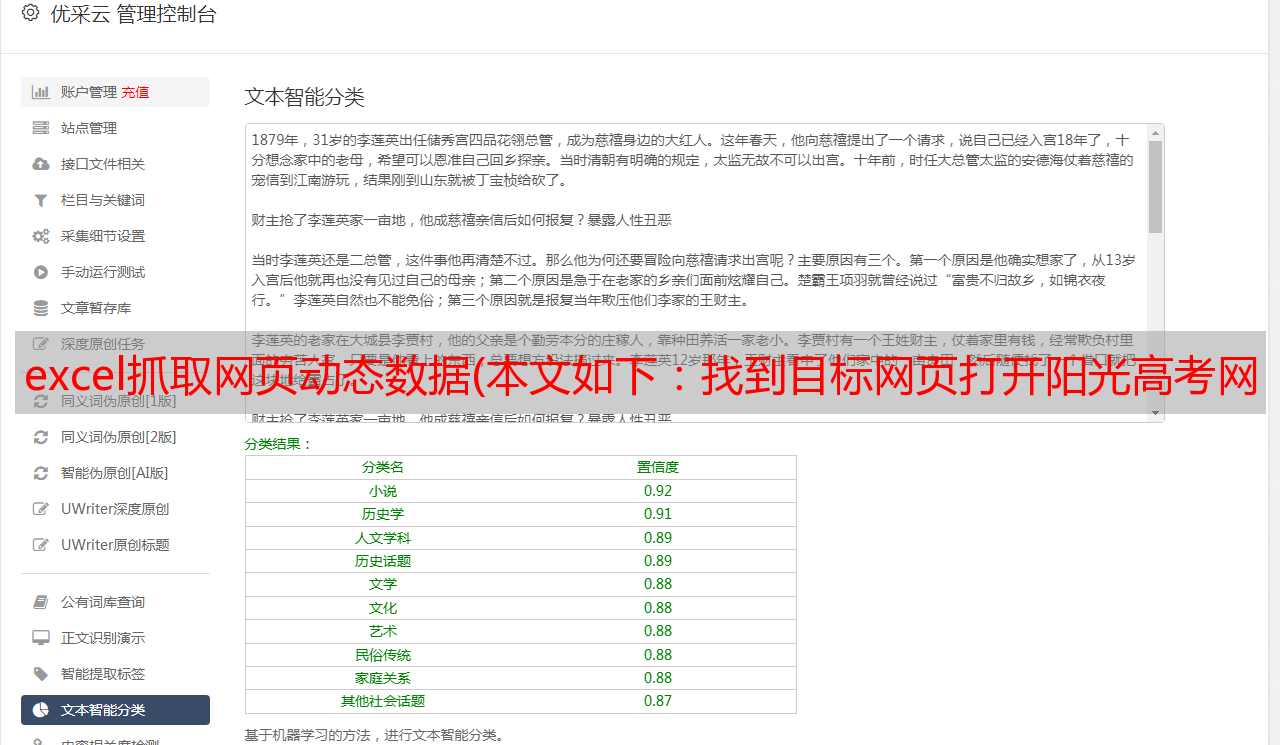Select the 艺术 category cell
Image resolution: width=1280 pixels, height=745 pixels.
383,631
